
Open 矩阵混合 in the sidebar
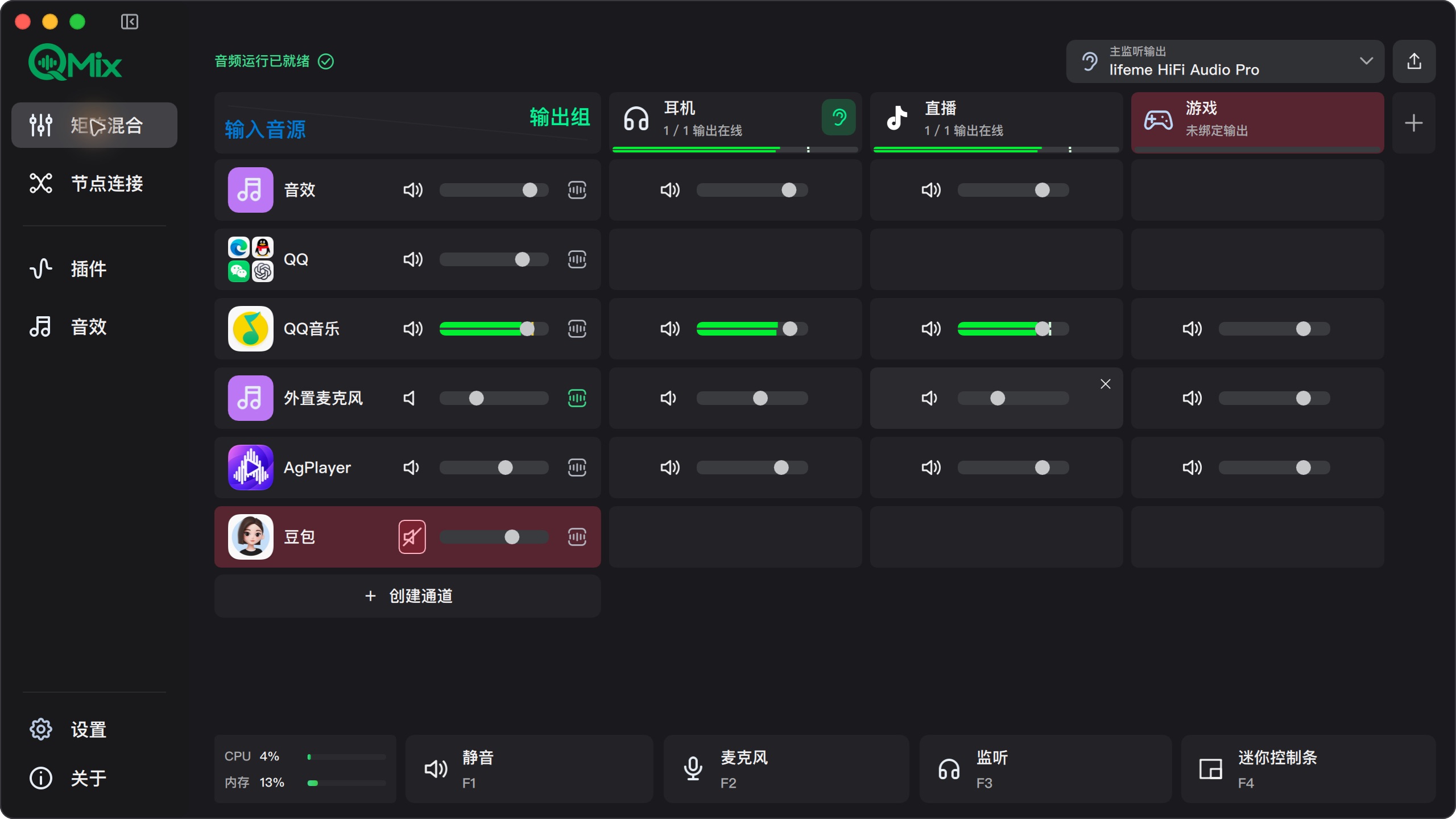pyautogui.click(x=94, y=125)
